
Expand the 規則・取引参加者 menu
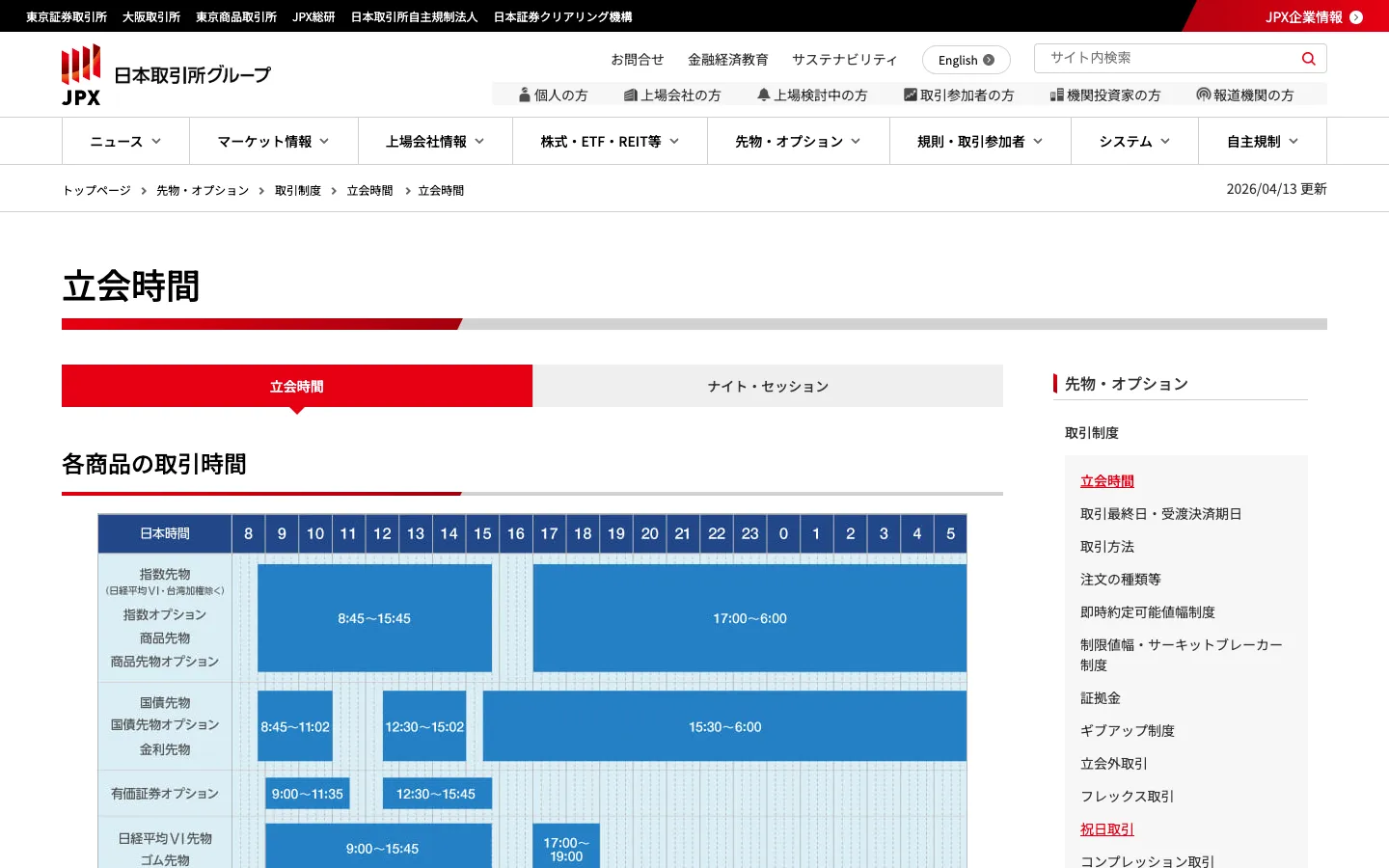click(x=980, y=142)
